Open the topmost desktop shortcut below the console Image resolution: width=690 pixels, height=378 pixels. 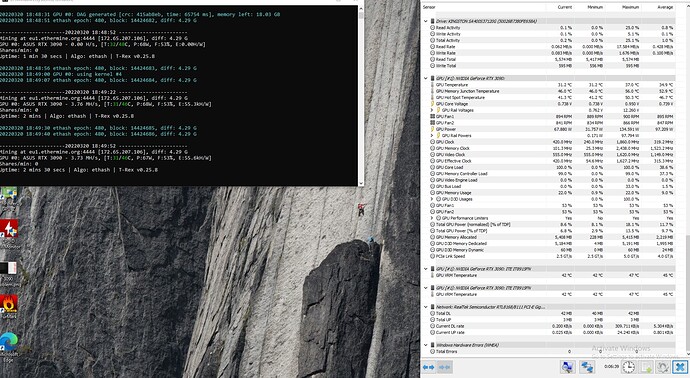point(9,194)
